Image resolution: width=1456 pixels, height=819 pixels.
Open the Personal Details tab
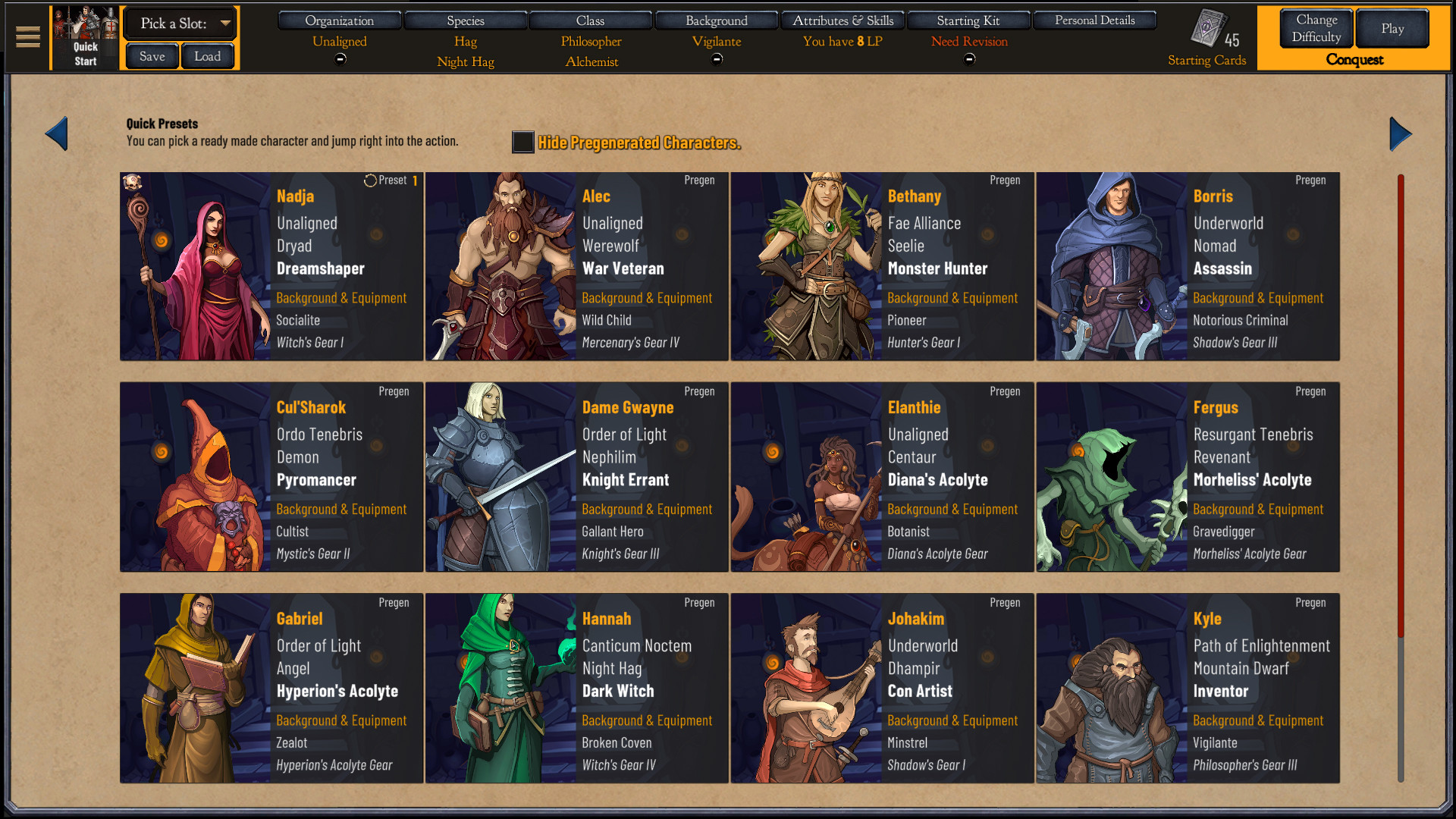pyautogui.click(x=1094, y=20)
